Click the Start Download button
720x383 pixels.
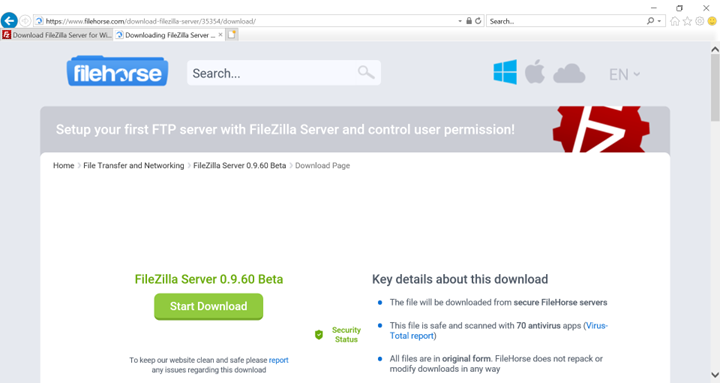[208, 306]
